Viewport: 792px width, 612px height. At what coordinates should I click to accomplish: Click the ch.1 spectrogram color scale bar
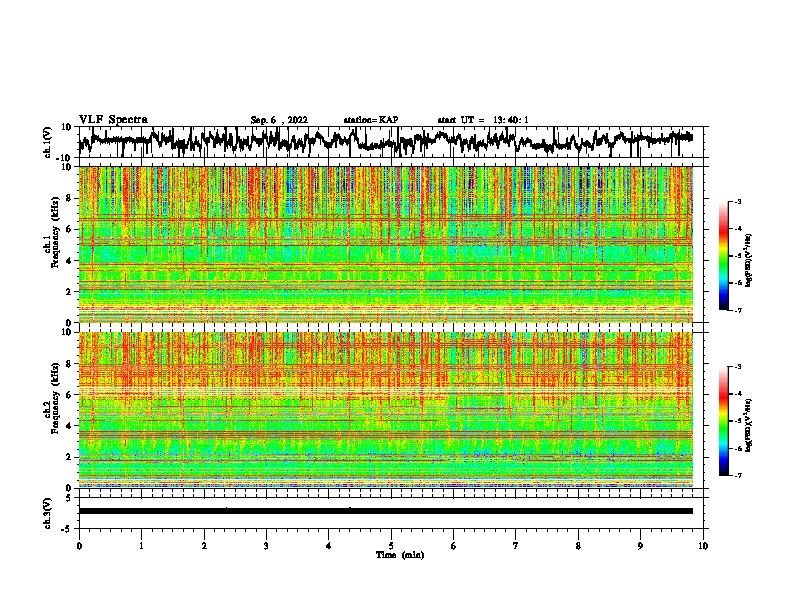(723, 256)
